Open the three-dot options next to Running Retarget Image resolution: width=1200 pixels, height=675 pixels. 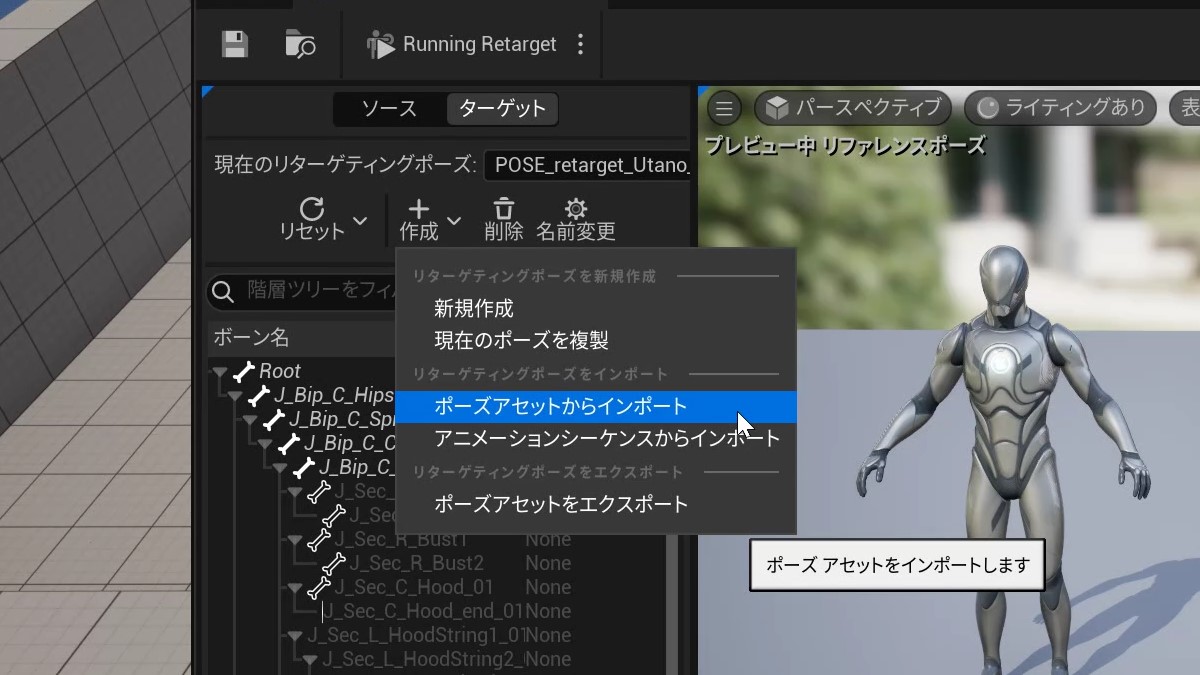(581, 44)
